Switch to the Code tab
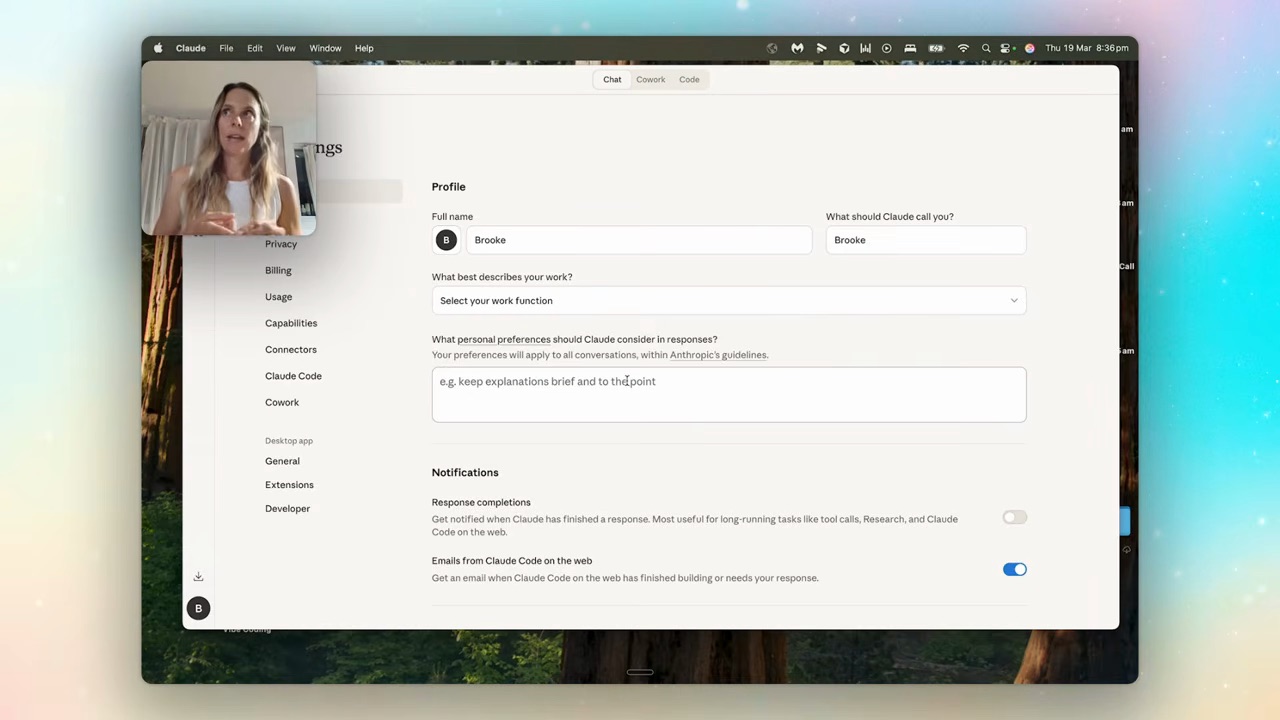 point(689,79)
